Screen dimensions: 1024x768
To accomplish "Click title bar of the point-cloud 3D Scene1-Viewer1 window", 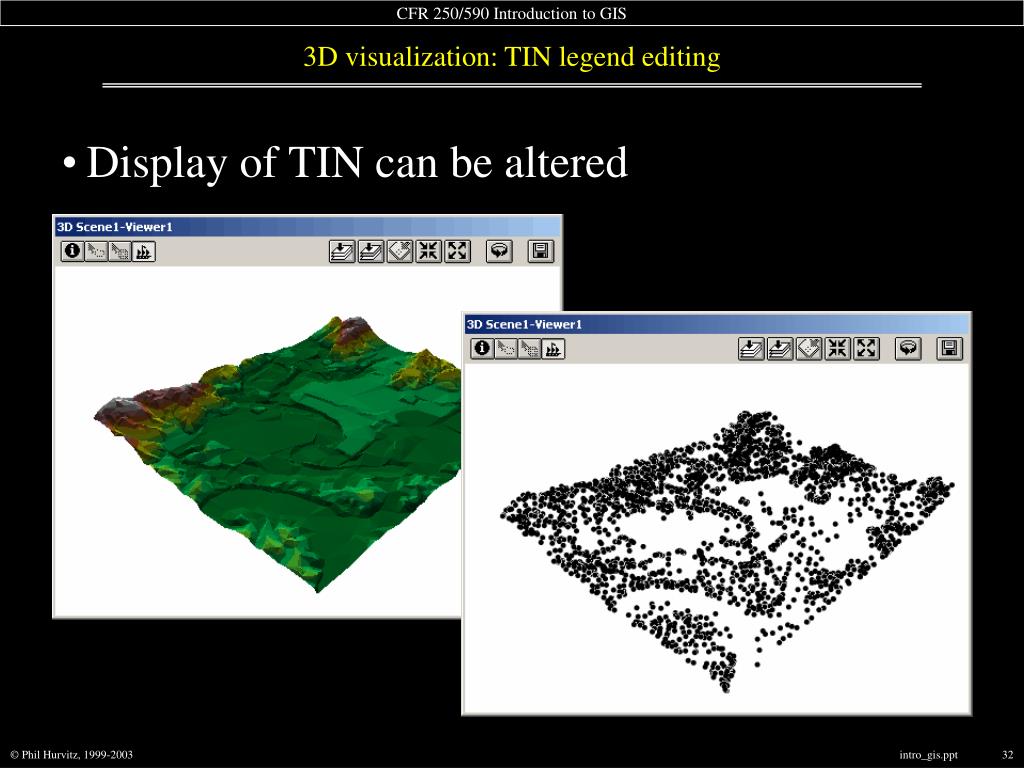I will pos(717,324).
